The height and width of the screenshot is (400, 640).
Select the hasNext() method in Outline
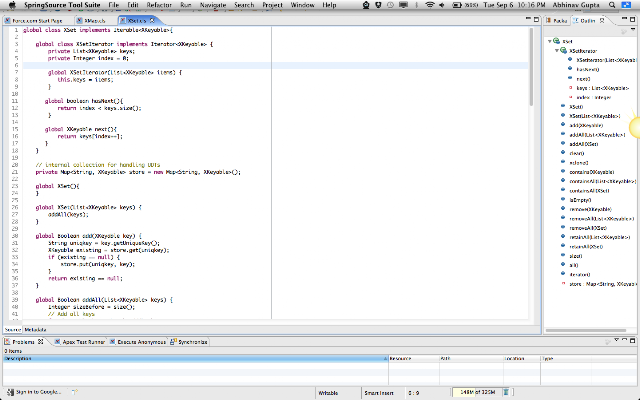[588, 69]
